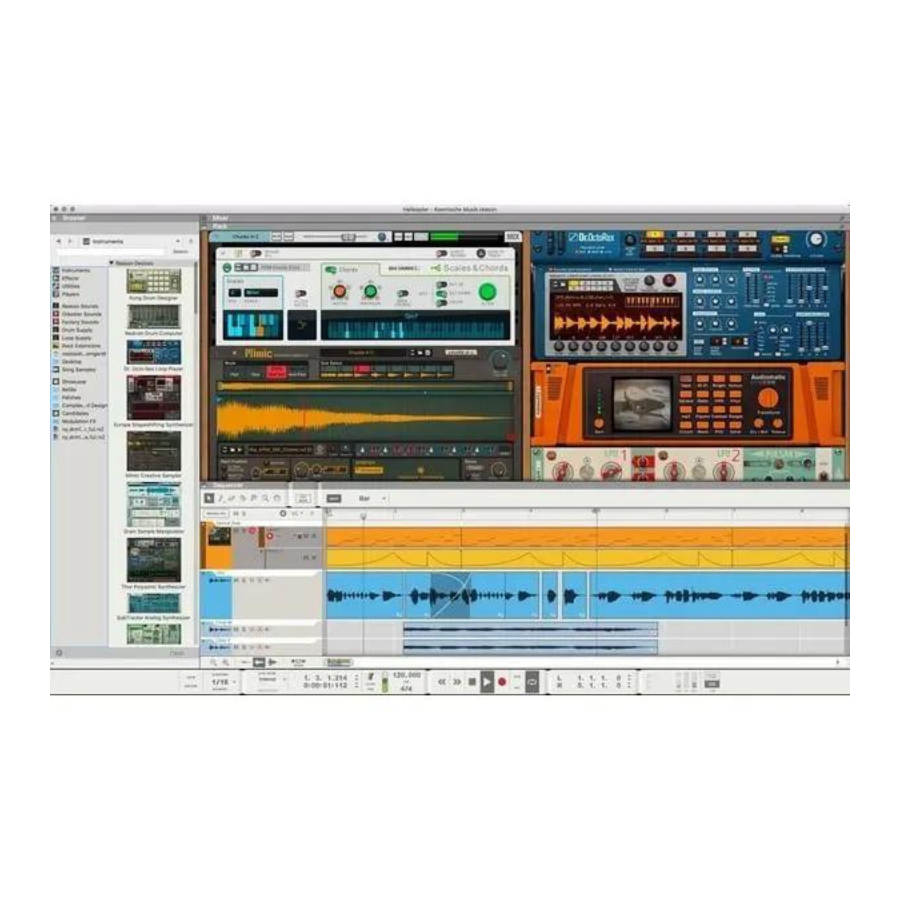Screen dimensions: 900x900
Task: Select Players in the Browser sidebar
Action: 71,294
